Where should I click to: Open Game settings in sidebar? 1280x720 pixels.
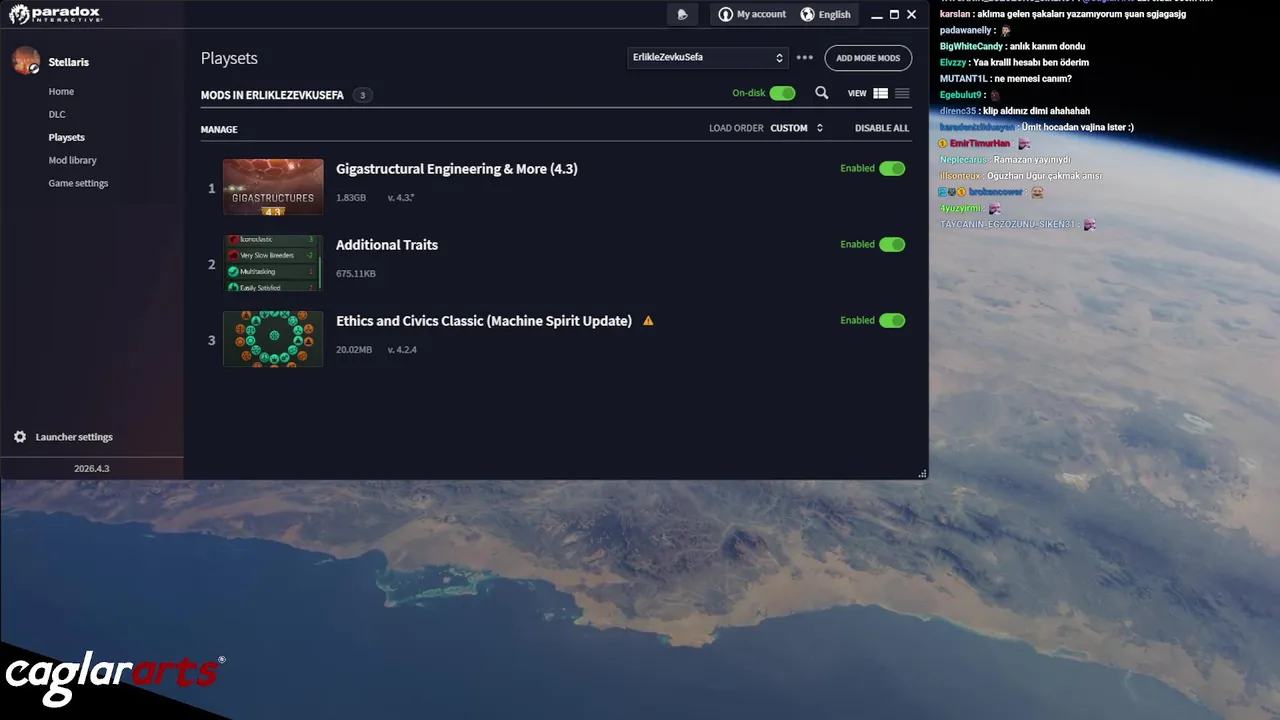78,183
